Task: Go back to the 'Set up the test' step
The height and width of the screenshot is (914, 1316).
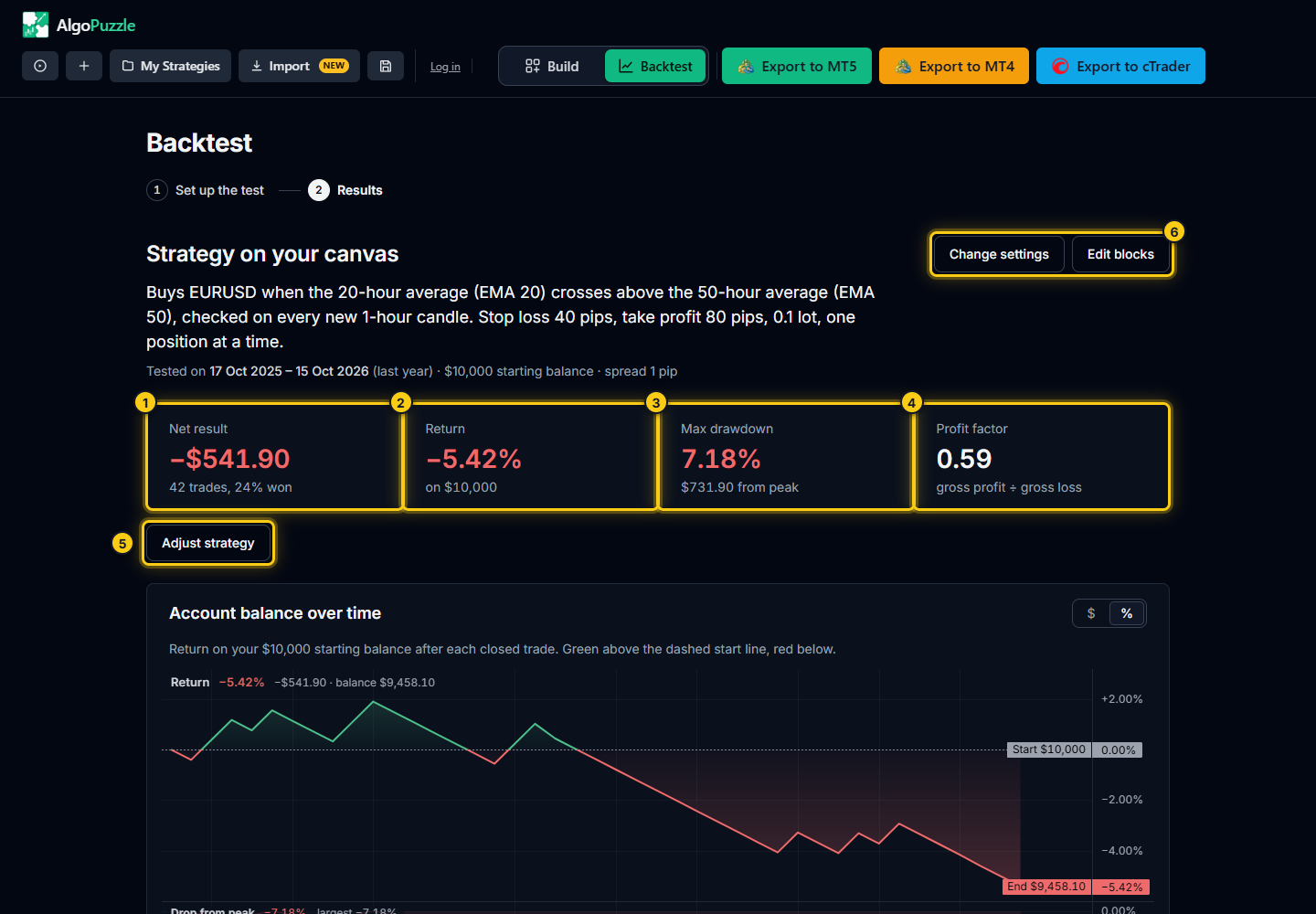Action: tap(206, 190)
